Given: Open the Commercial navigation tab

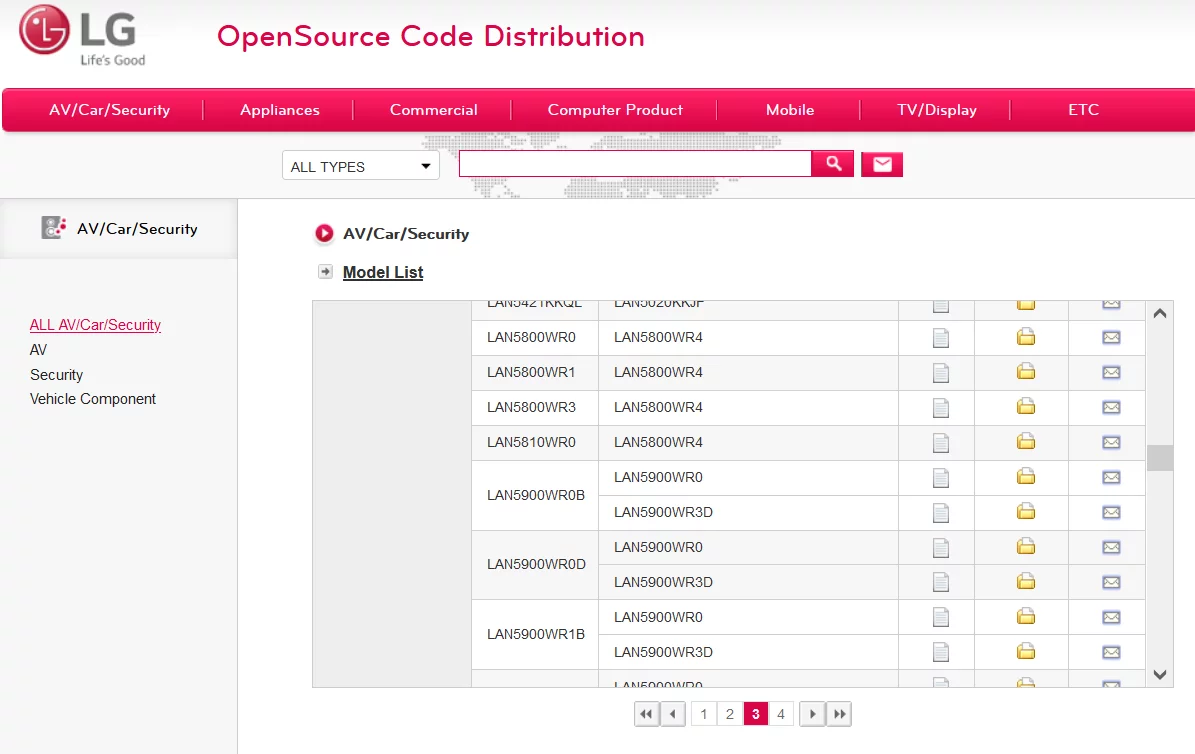Looking at the screenshot, I should [x=434, y=110].
